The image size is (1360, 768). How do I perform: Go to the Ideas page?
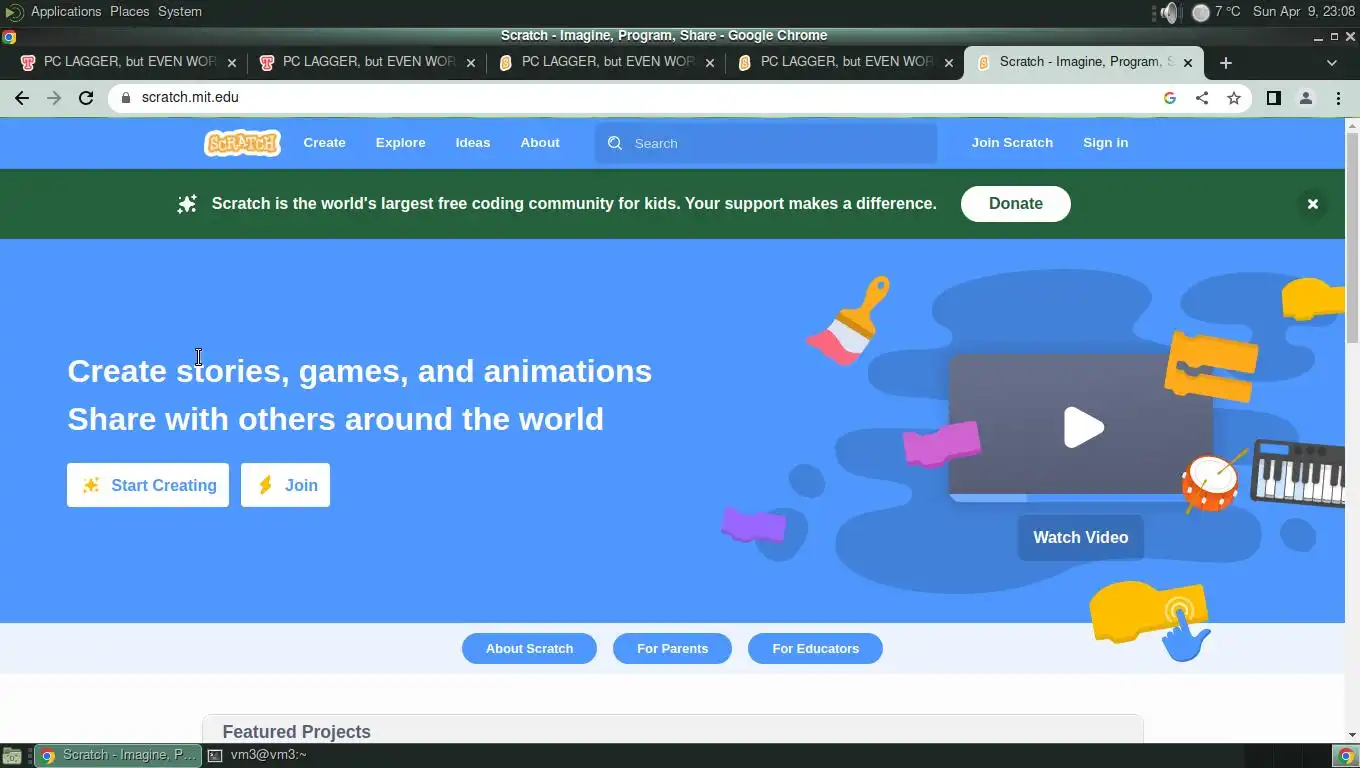point(473,143)
